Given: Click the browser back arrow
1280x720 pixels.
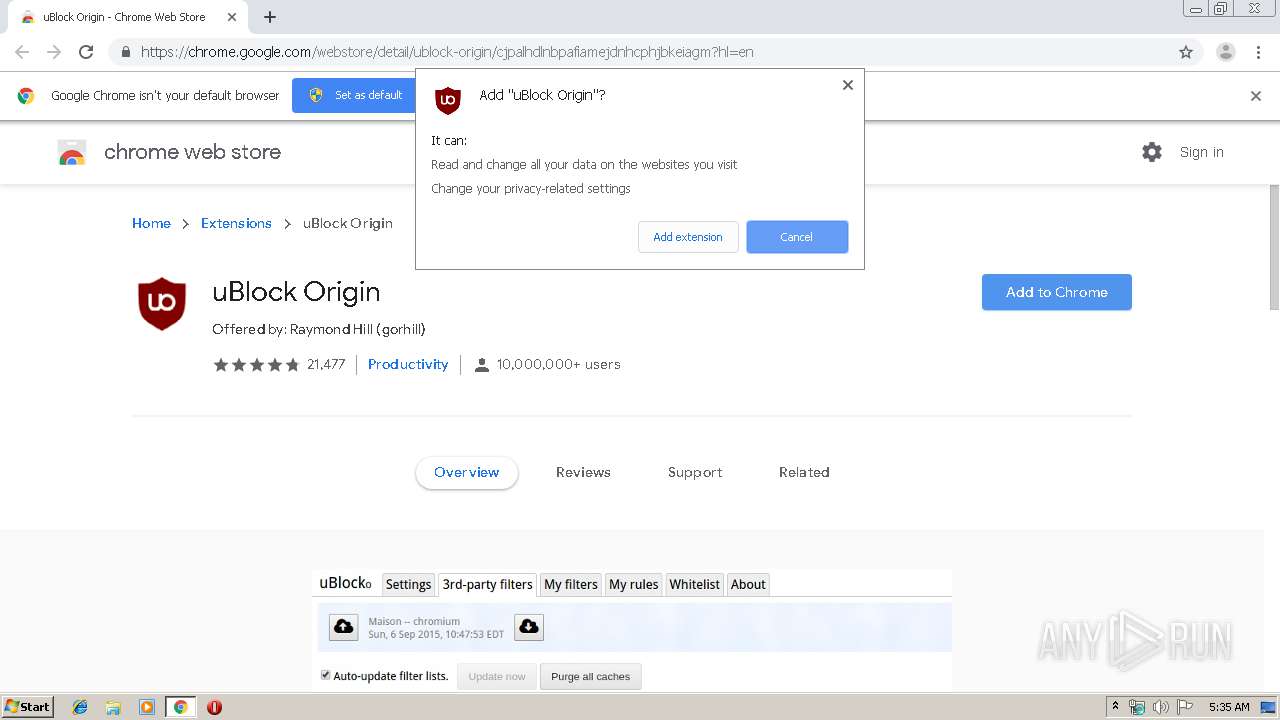Looking at the screenshot, I should point(22,52).
